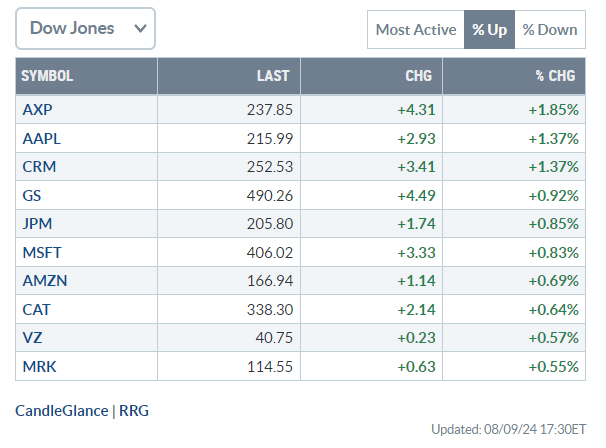Select the % Up tab

[489, 30]
